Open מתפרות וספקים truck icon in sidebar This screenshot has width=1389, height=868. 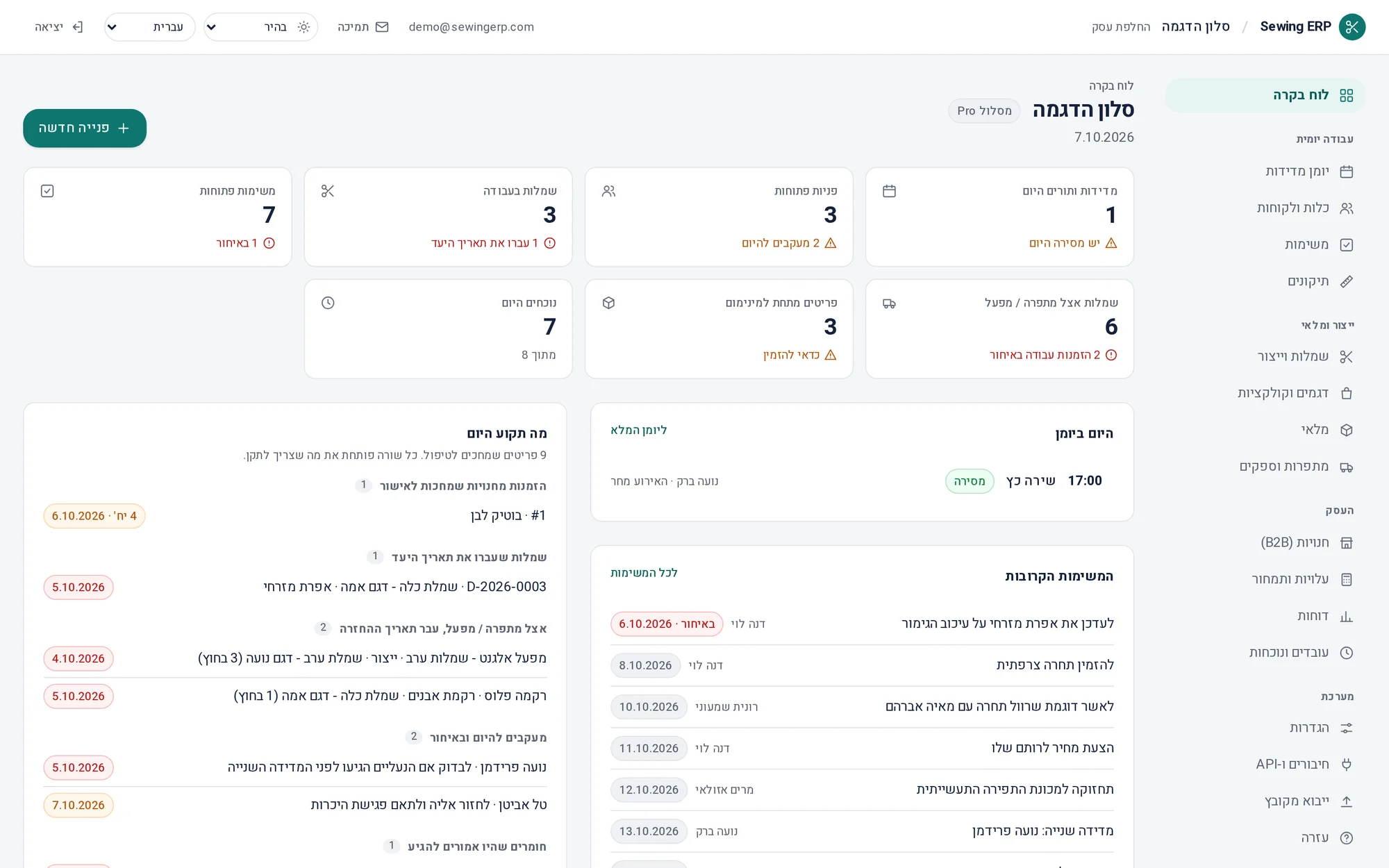(1346, 467)
